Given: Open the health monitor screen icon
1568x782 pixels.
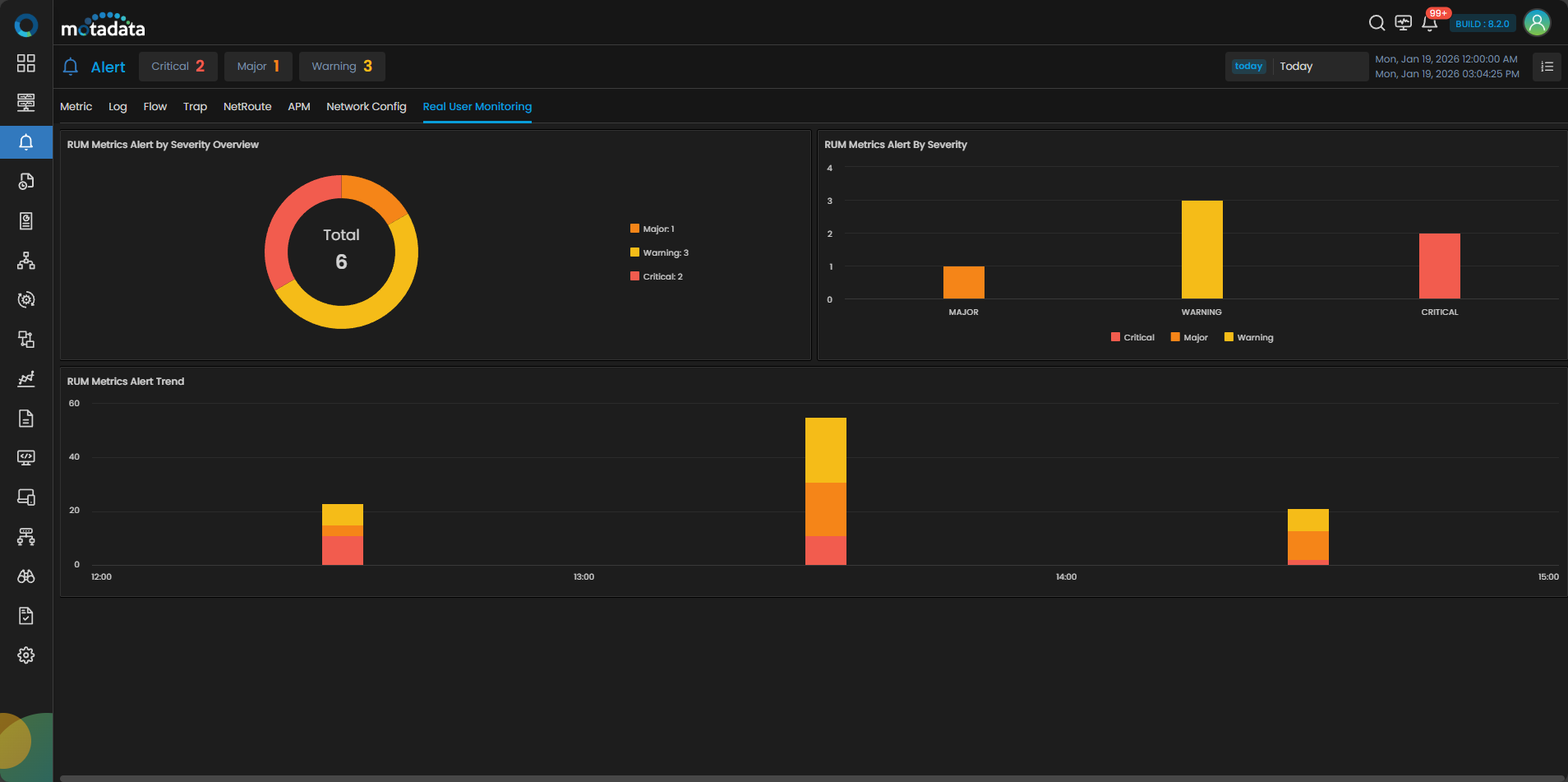Looking at the screenshot, I should coord(1404,23).
